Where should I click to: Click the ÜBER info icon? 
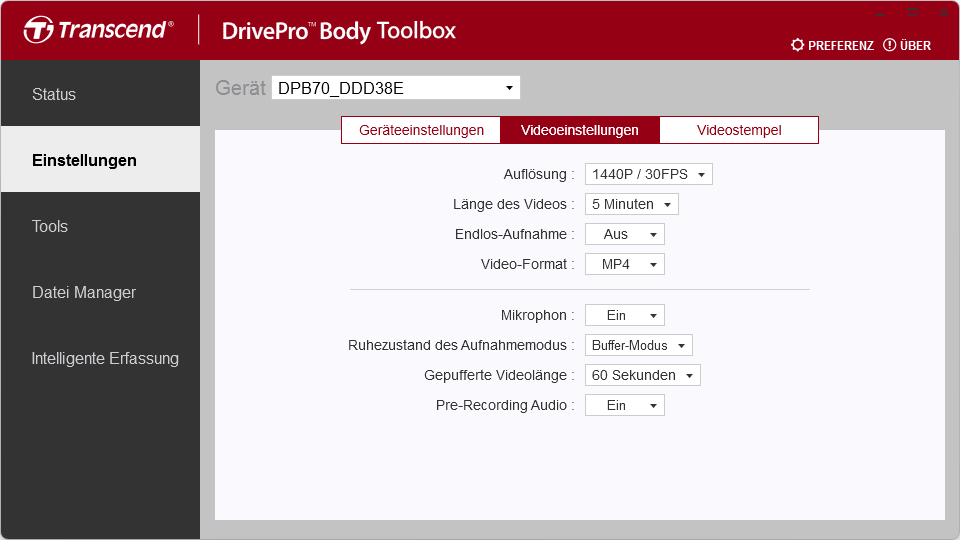click(x=889, y=45)
